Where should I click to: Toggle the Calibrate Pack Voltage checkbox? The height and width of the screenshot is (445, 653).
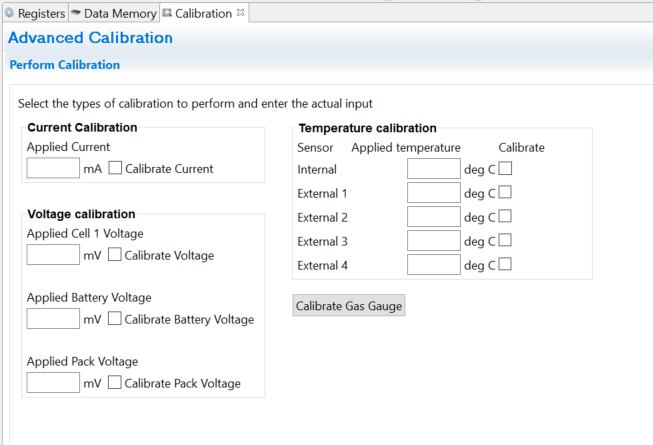click(x=115, y=383)
